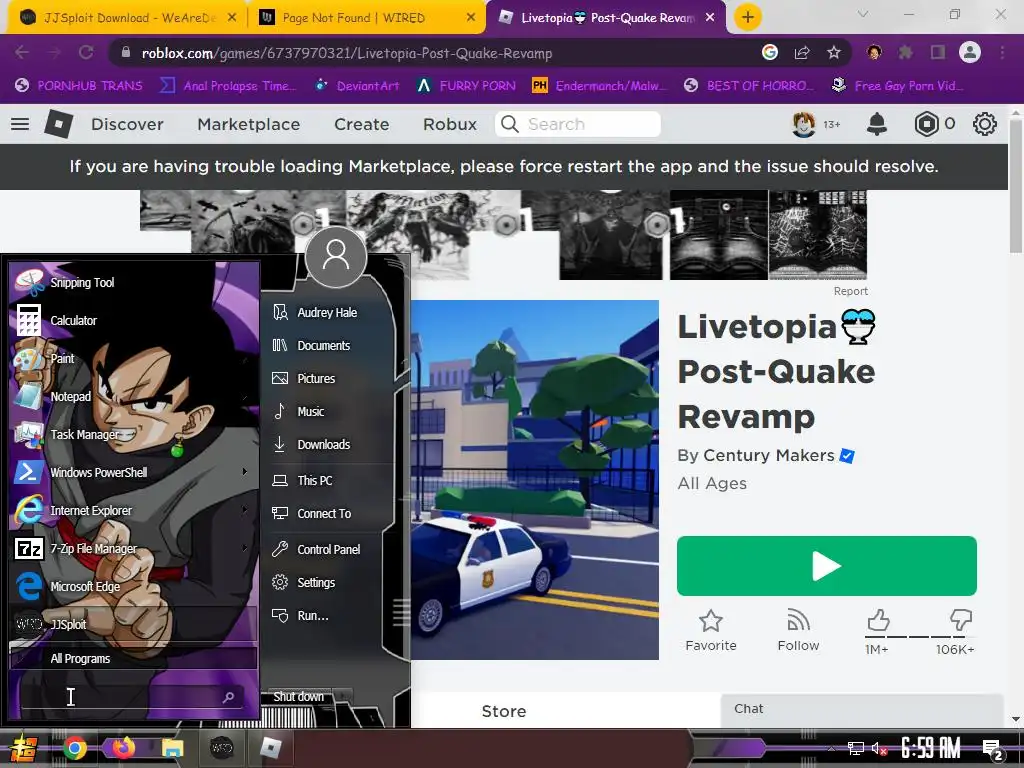The image size is (1024, 768).
Task: Open the Robux balance icon
Action: point(927,124)
